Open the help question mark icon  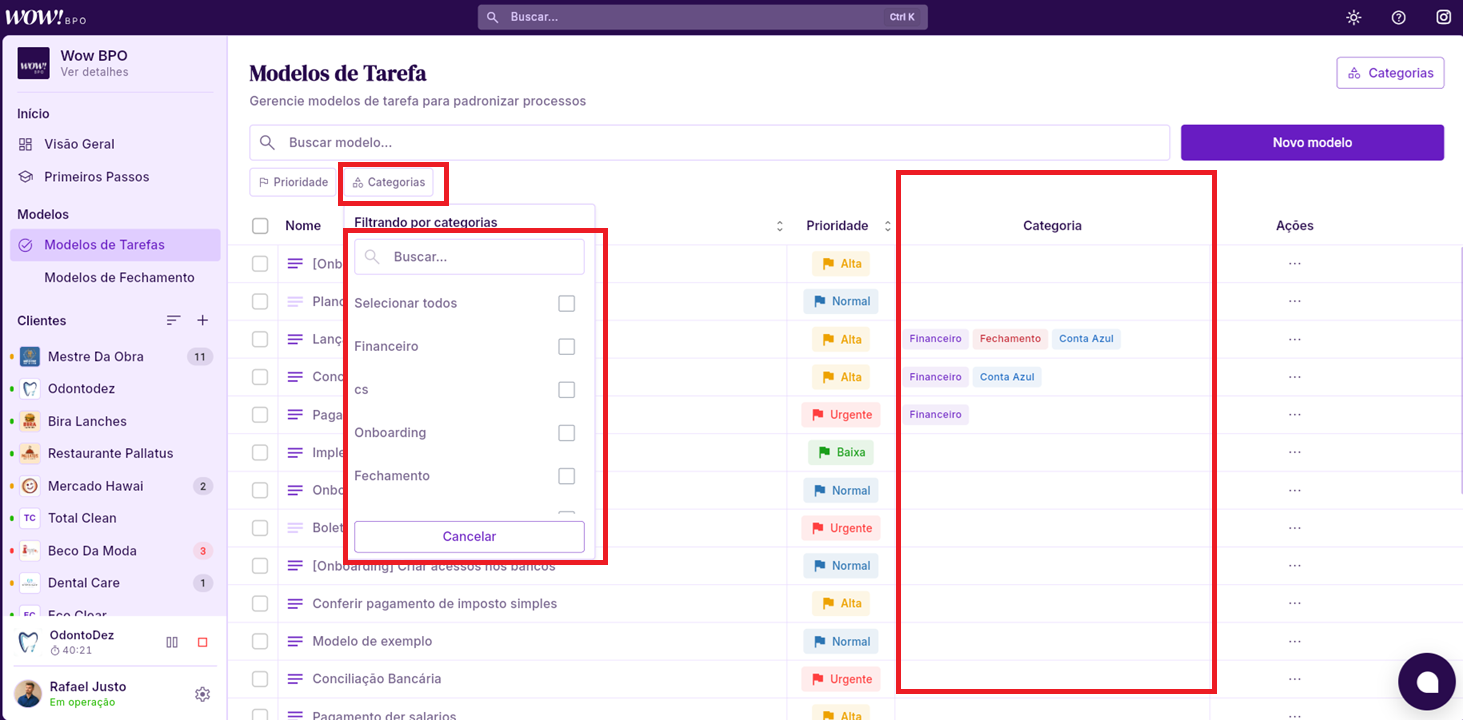pyautogui.click(x=1399, y=17)
